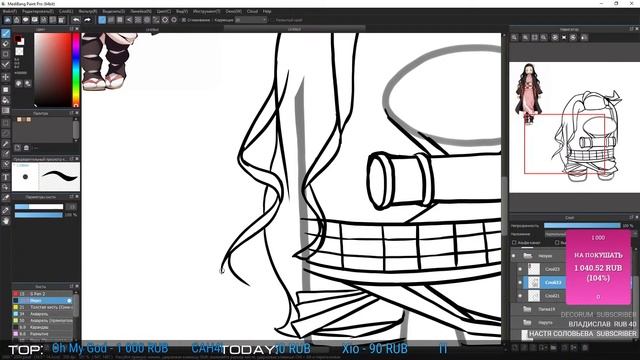Adjust the layer opacity slider
640x360 pixels.
coord(582,225)
